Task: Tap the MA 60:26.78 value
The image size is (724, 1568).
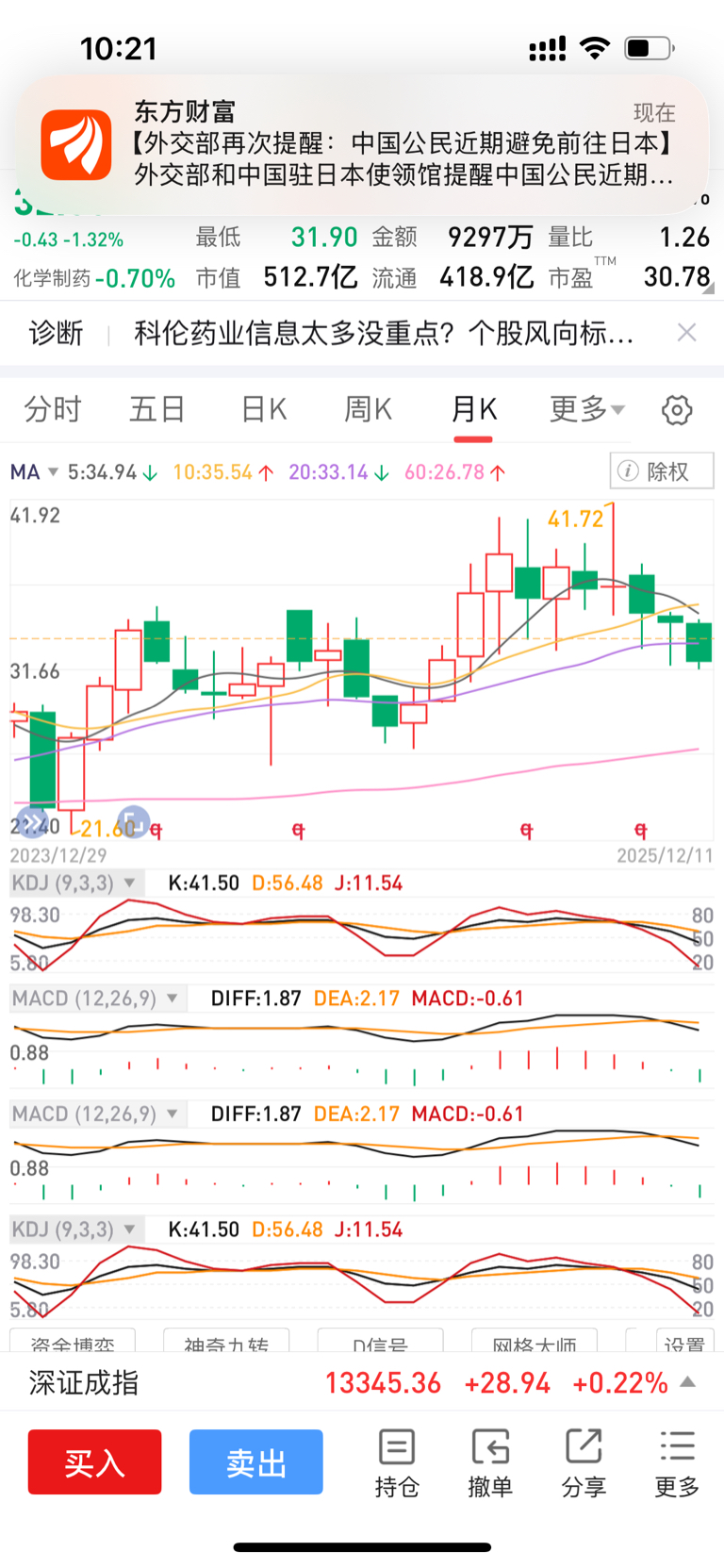Action: [455, 471]
